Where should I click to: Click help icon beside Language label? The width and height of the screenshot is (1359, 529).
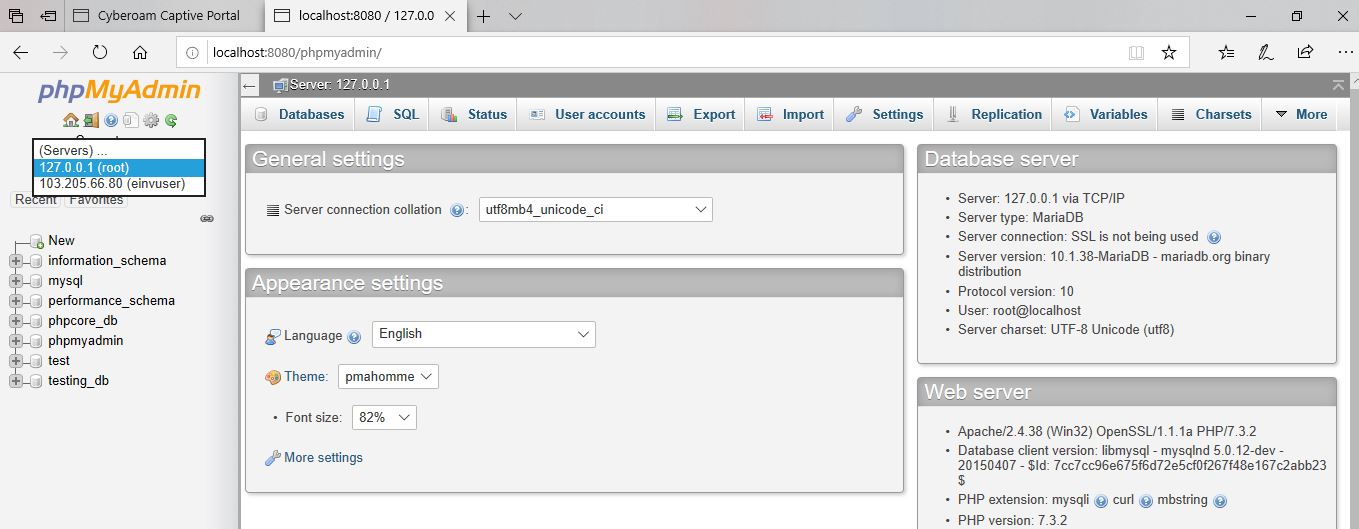[x=354, y=337]
